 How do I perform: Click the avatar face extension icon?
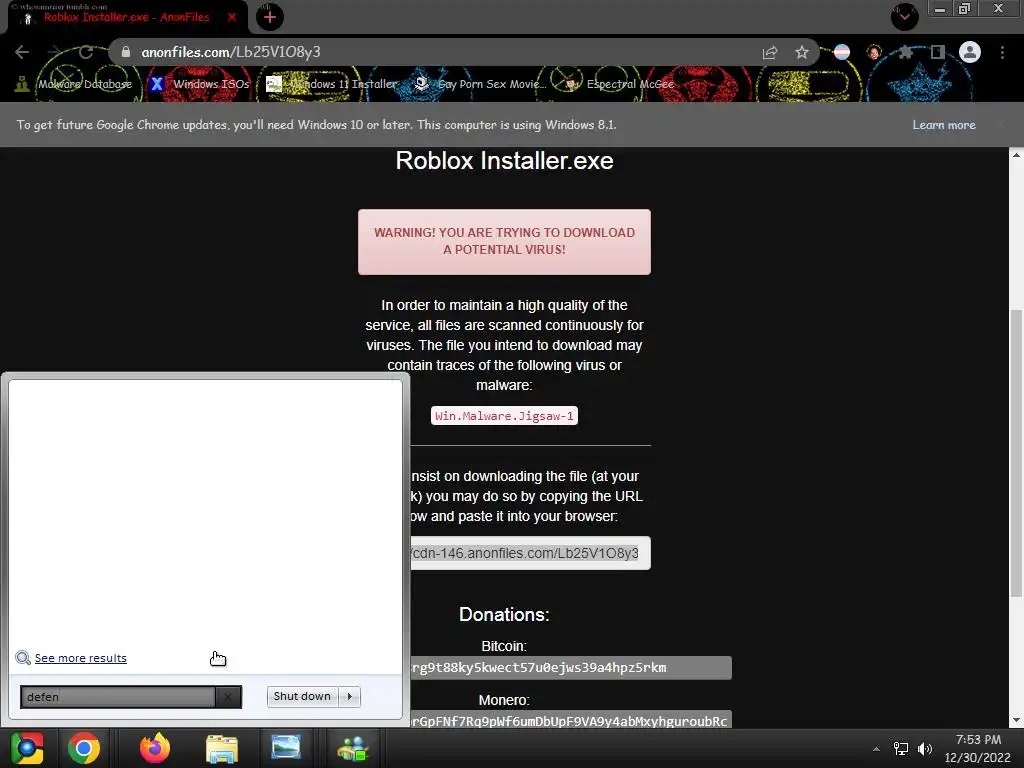874,52
